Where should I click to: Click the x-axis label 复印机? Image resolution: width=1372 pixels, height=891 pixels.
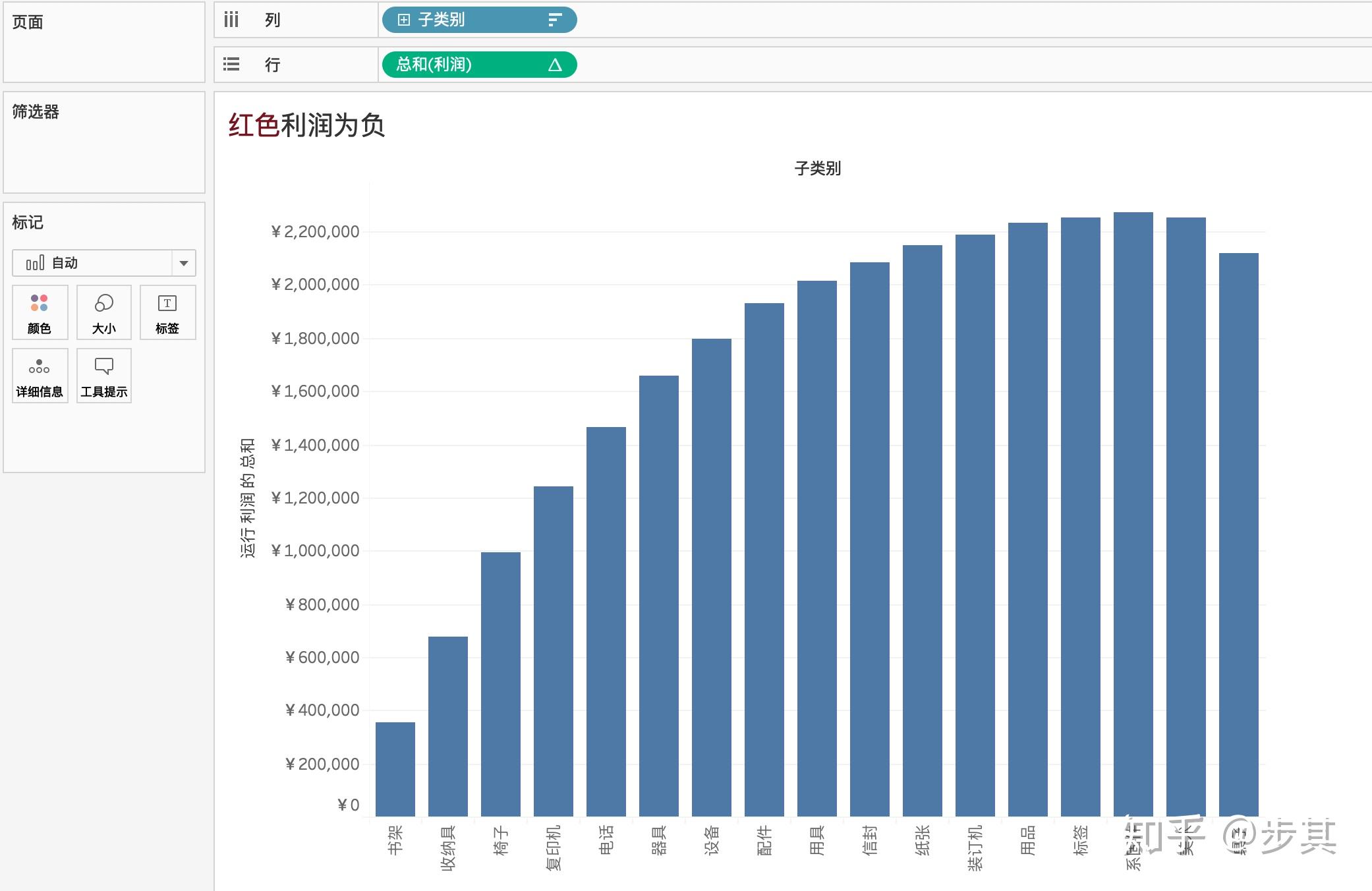554,848
